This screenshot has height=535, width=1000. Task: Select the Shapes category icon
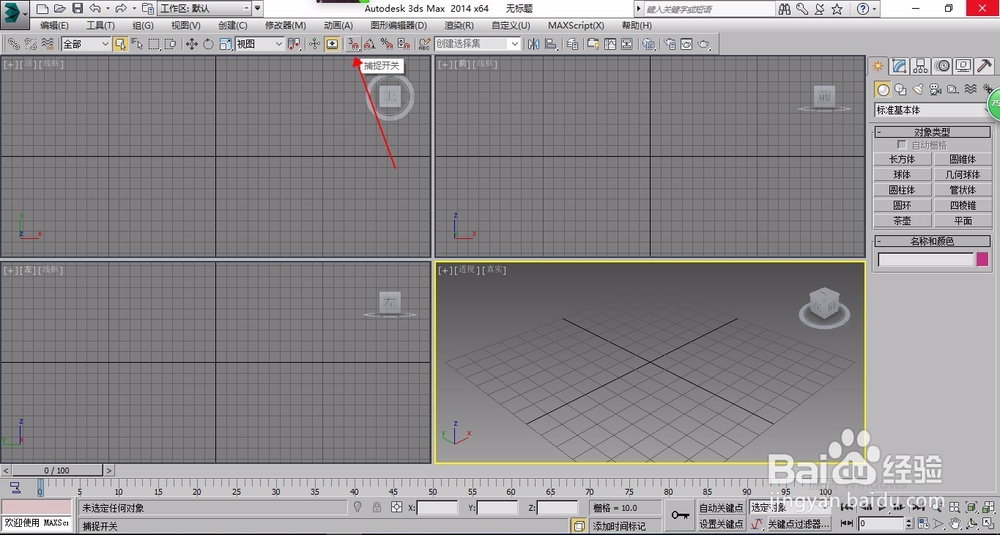click(x=900, y=89)
